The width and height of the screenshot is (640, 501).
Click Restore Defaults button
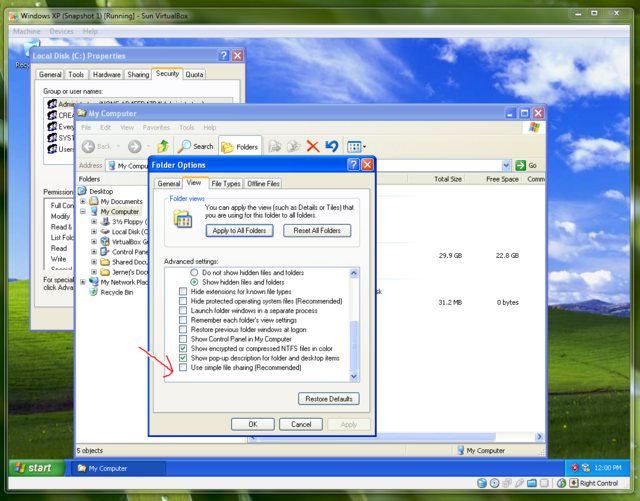tap(329, 399)
